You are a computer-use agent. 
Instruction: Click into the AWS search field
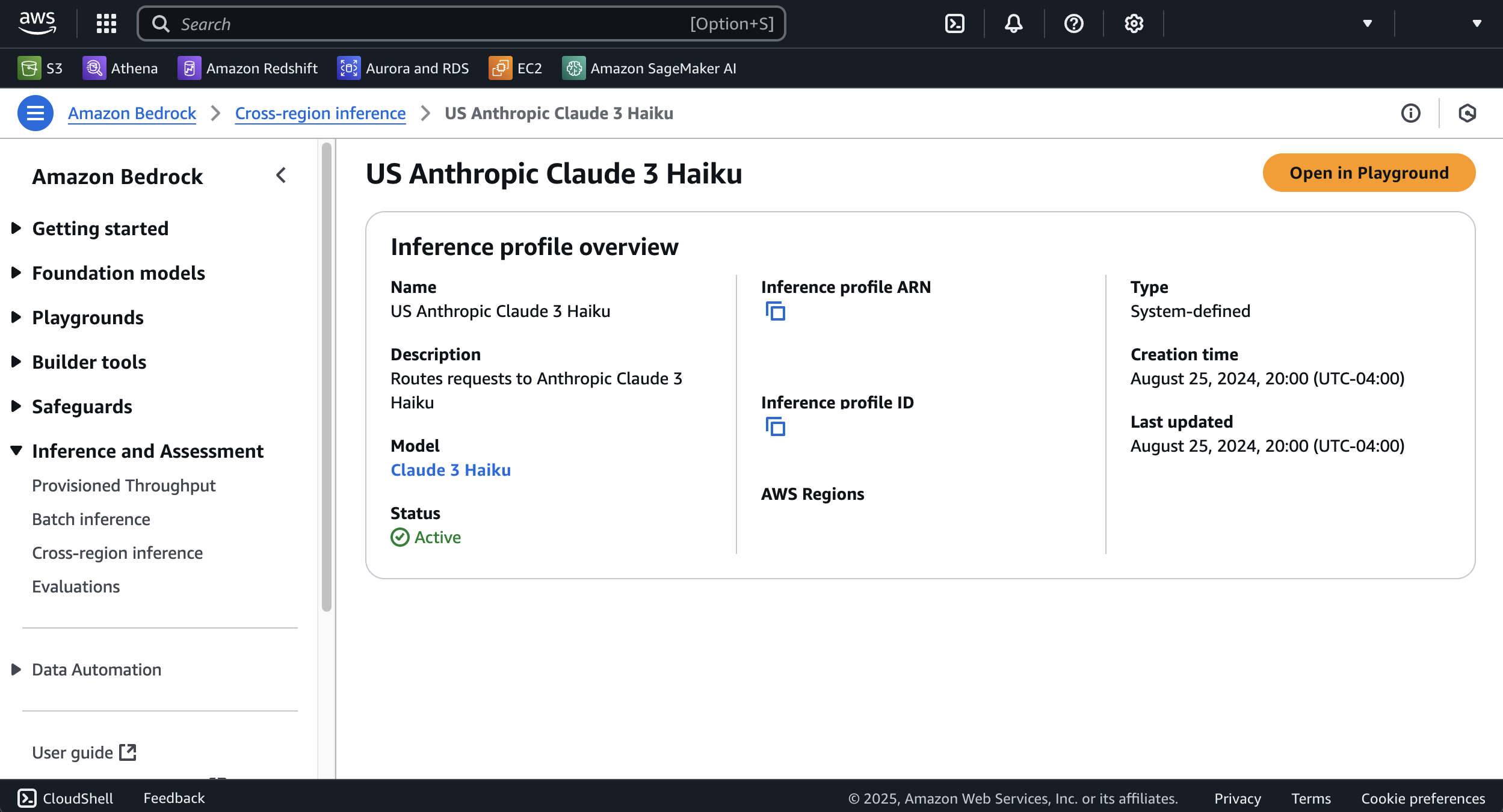tap(461, 23)
